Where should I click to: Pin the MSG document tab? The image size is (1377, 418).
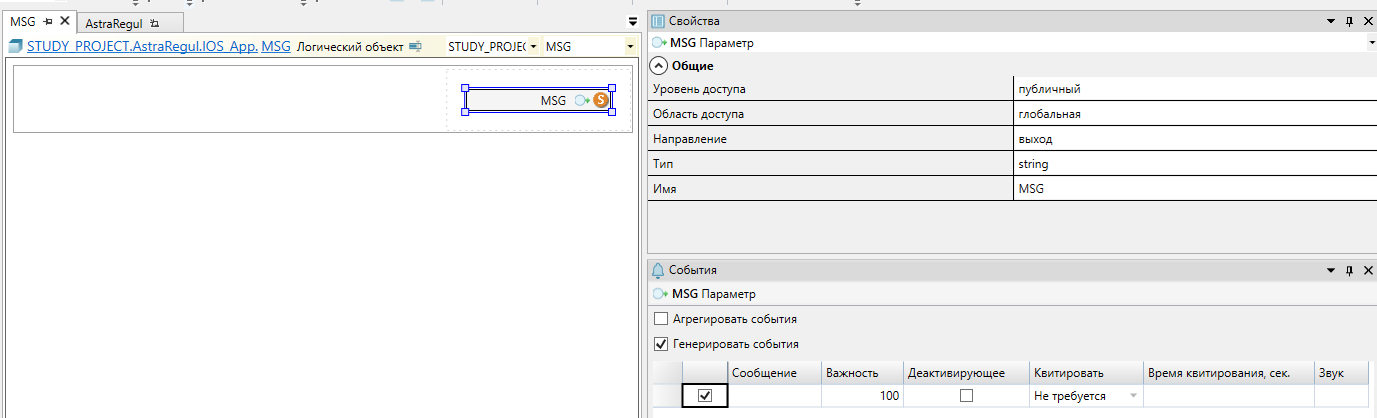[x=48, y=21]
